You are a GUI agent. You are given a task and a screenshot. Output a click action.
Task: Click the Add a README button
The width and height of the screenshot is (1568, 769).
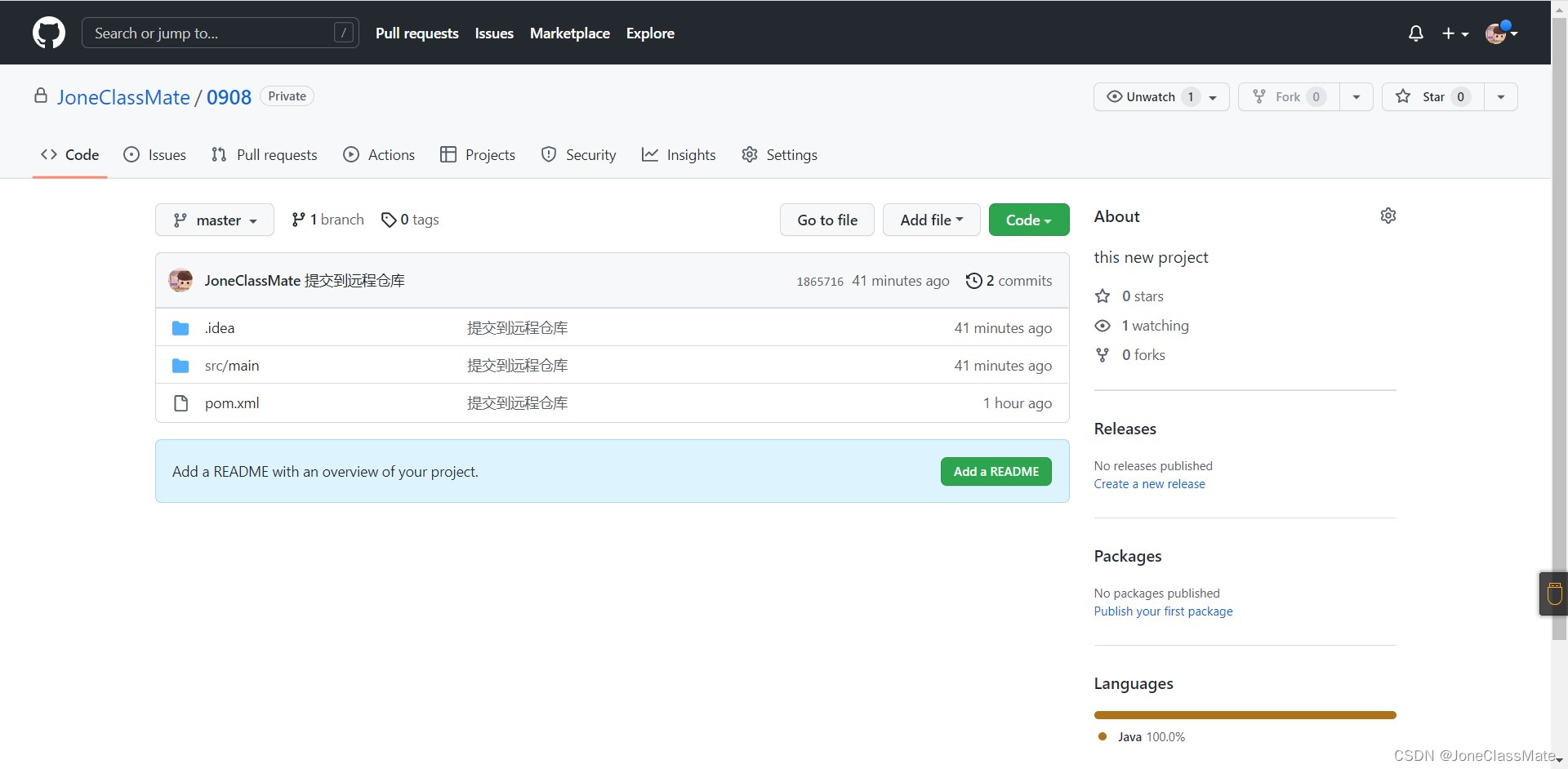(x=996, y=472)
